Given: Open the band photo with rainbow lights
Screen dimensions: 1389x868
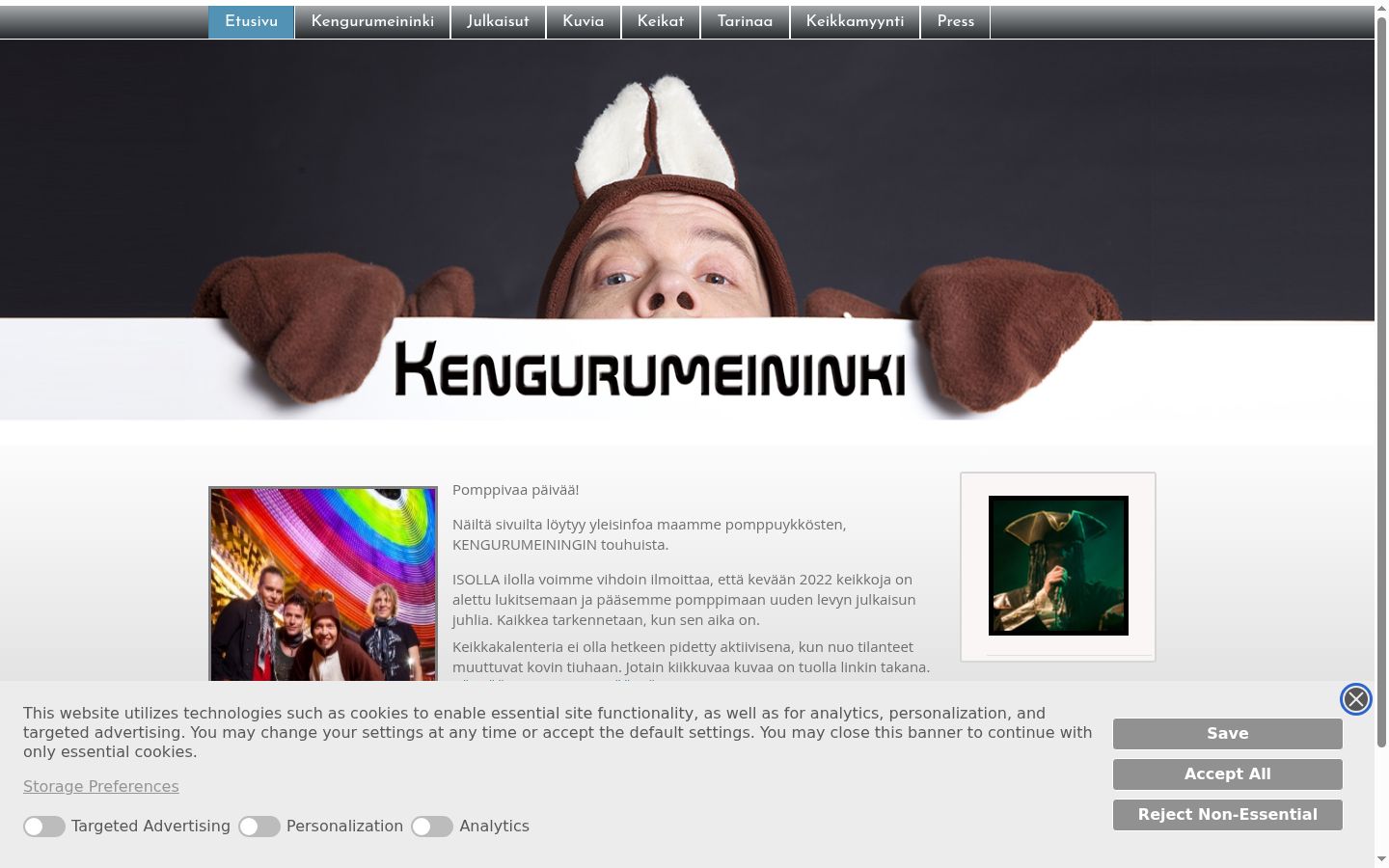Looking at the screenshot, I should (x=323, y=584).
